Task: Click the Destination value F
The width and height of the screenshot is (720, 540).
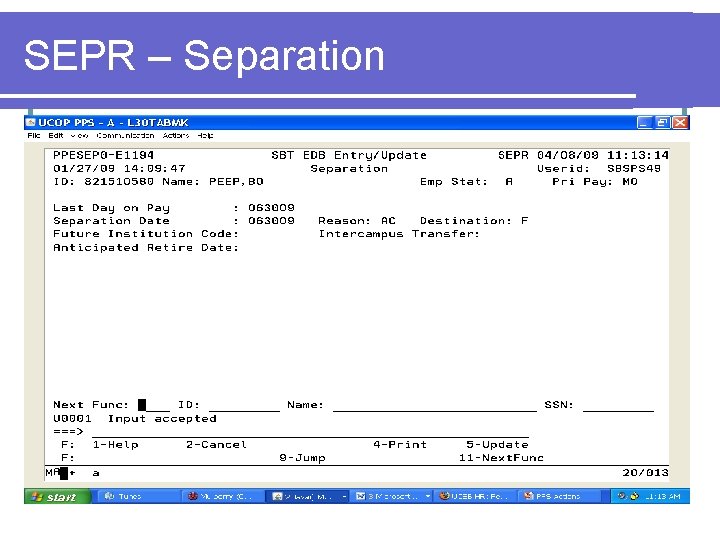Action: 524,221
